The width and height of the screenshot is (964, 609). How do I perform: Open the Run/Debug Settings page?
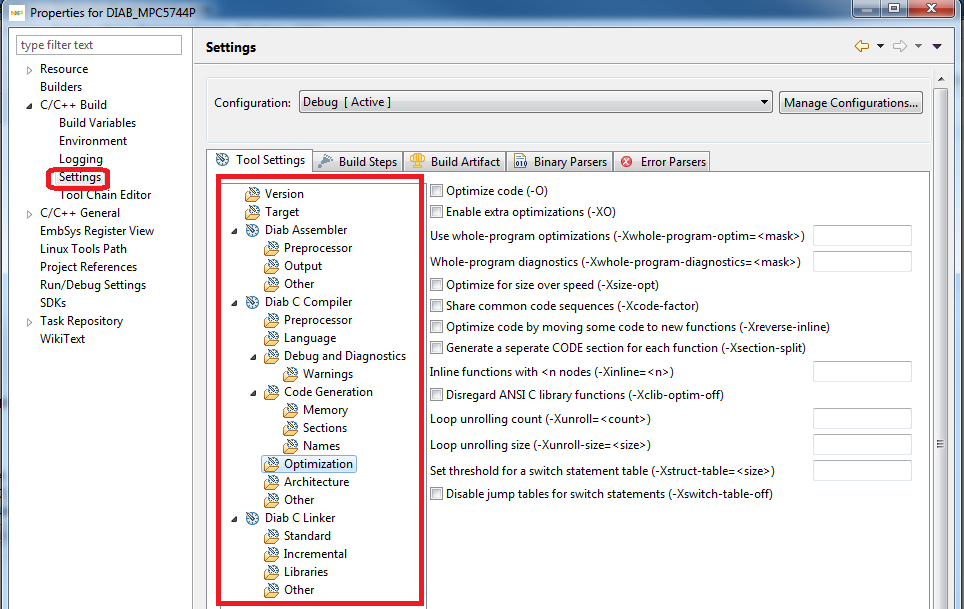[93, 286]
